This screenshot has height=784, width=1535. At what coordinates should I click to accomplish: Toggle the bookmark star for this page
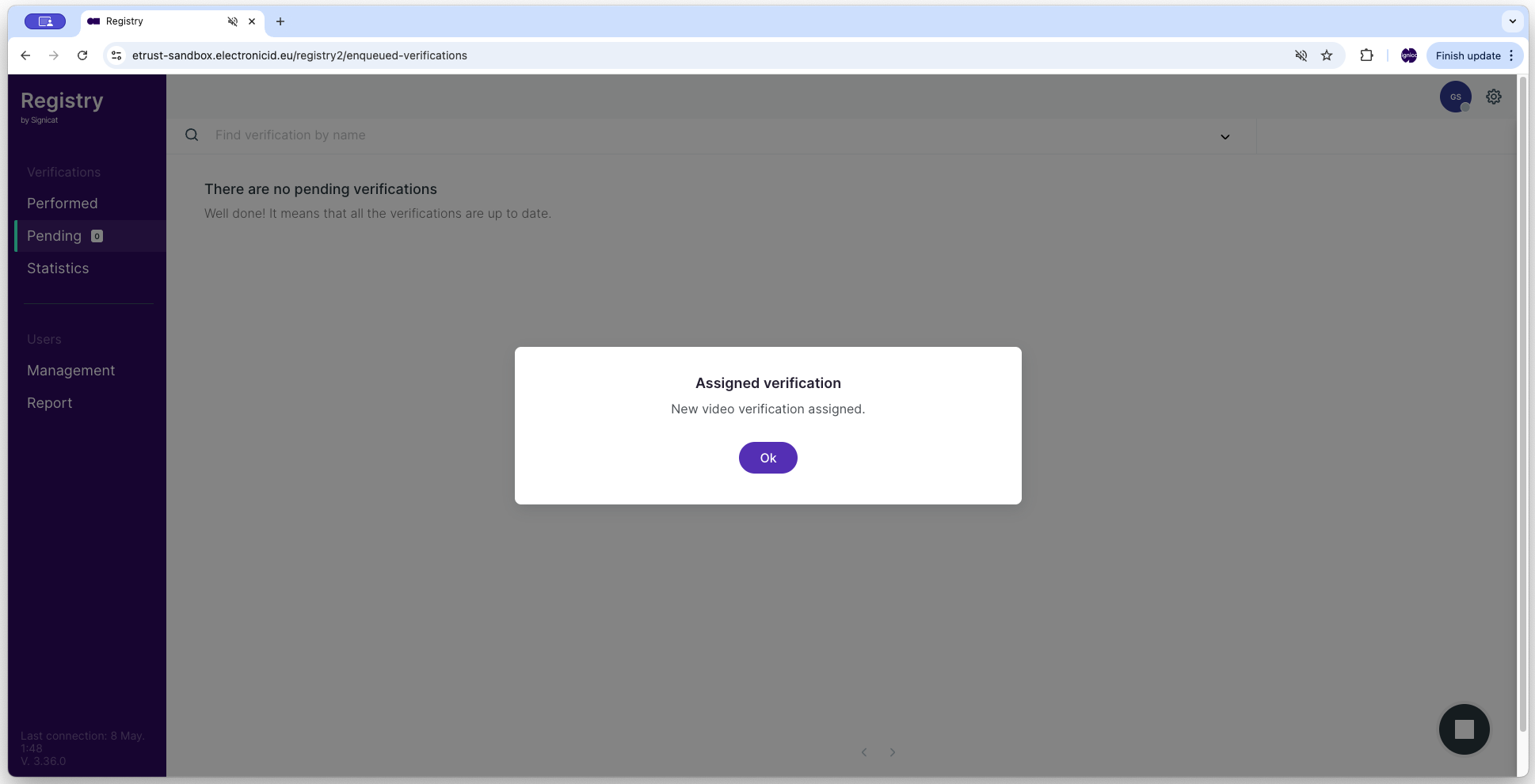click(1326, 55)
